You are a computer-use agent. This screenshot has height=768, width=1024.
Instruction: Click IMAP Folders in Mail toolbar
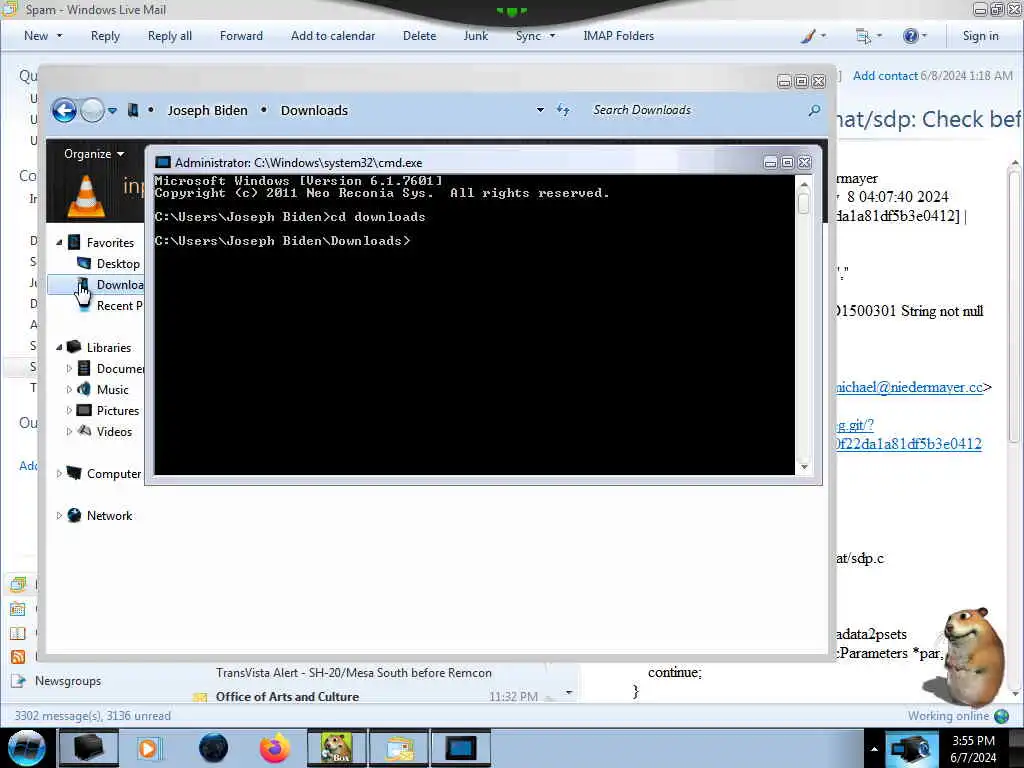pyautogui.click(x=618, y=36)
